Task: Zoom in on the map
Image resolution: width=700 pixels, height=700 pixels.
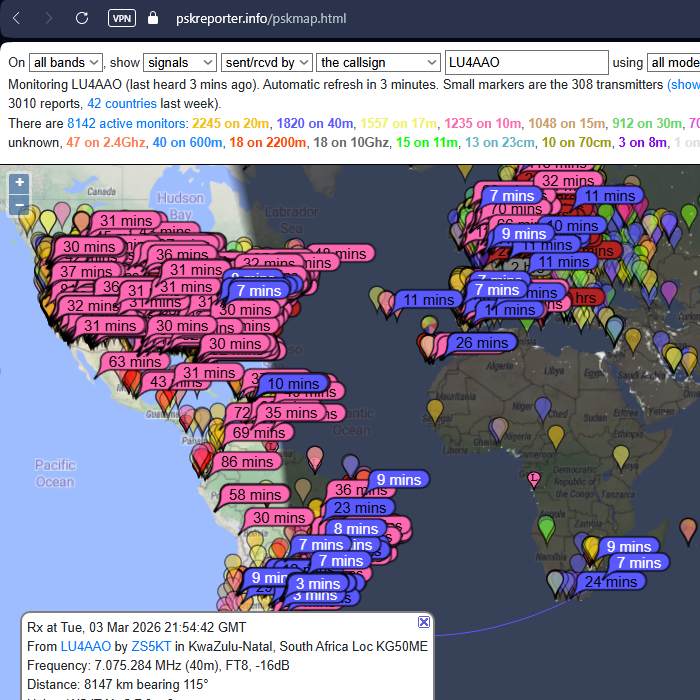Action: click(19, 183)
